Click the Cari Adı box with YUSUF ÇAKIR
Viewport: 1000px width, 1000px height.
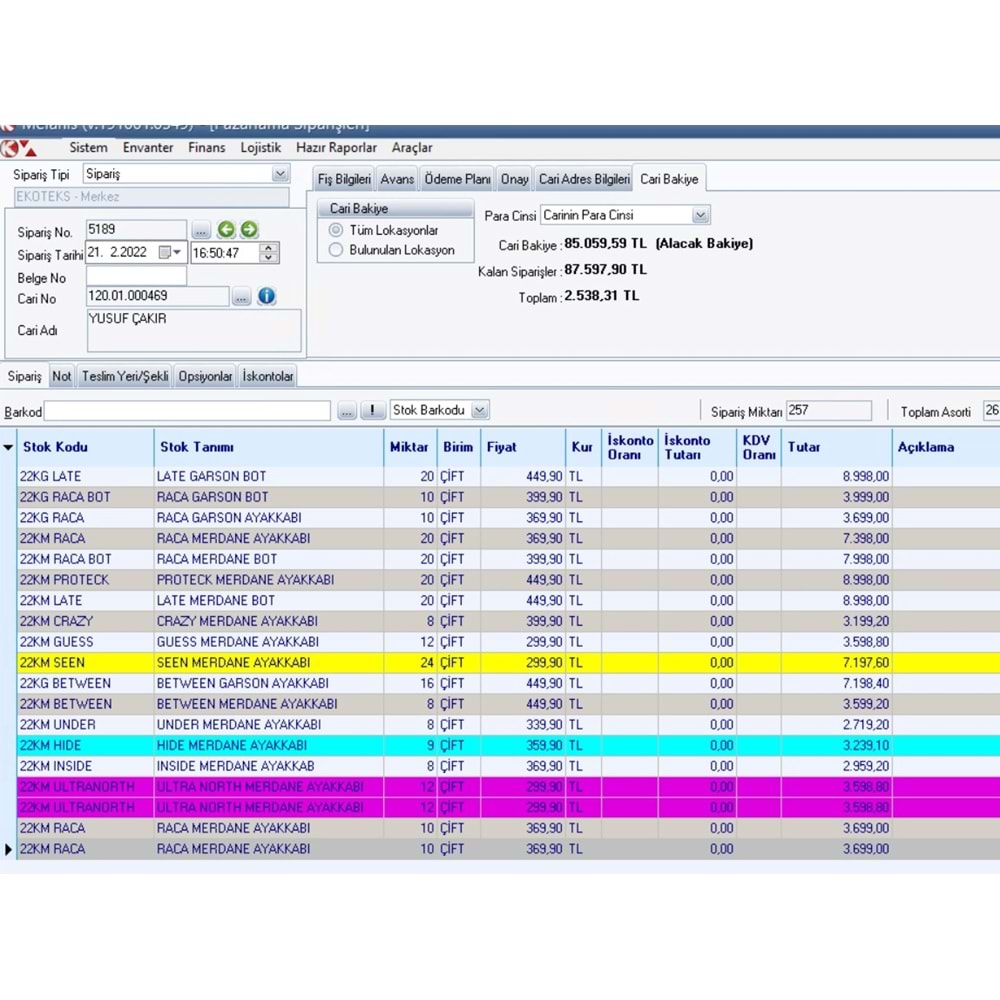pyautogui.click(x=194, y=330)
